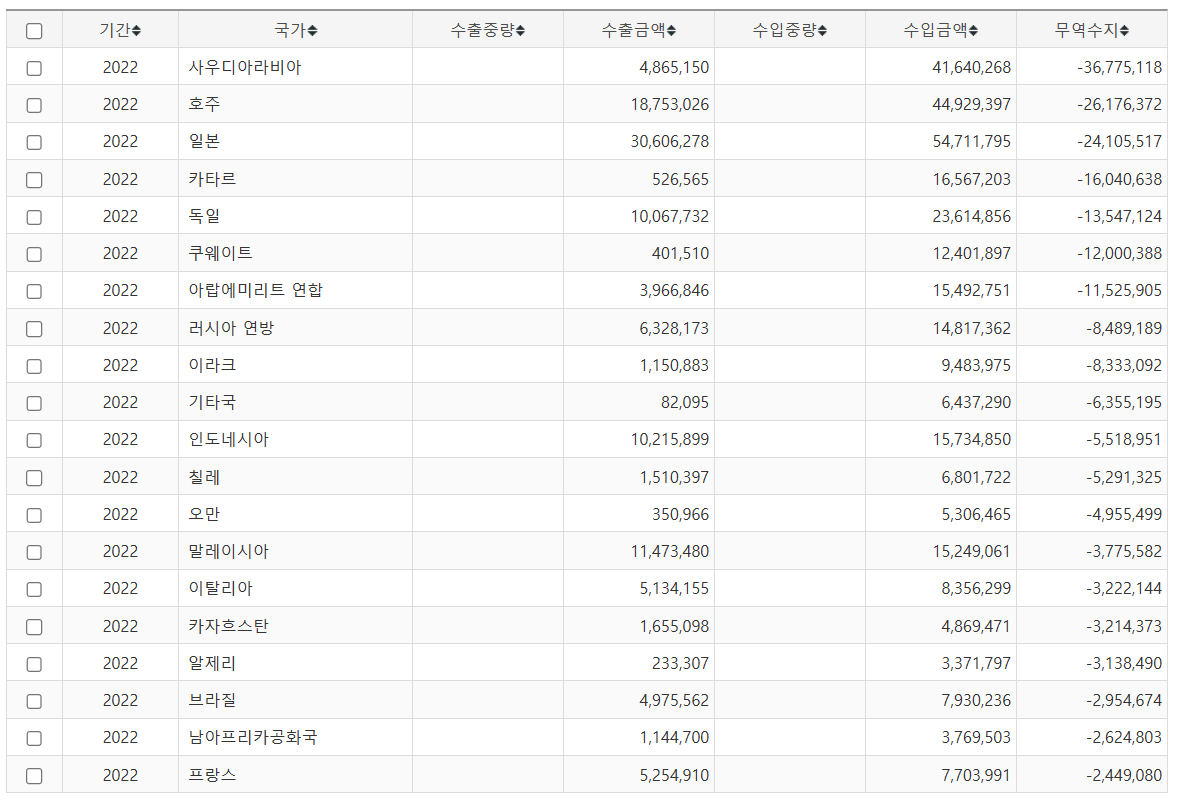
Task: Sort by 수출중량 column sort arrows
Action: pos(520,31)
